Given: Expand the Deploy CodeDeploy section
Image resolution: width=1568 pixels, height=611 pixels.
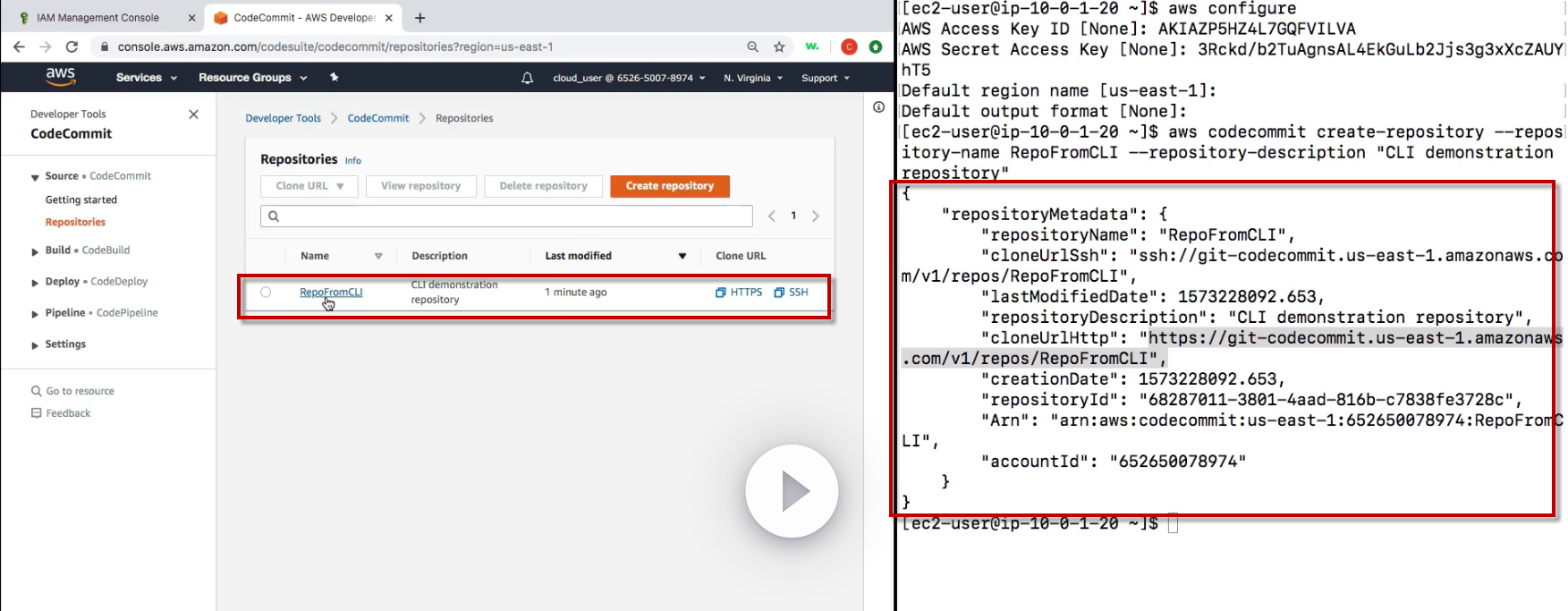Looking at the screenshot, I should [35, 283].
